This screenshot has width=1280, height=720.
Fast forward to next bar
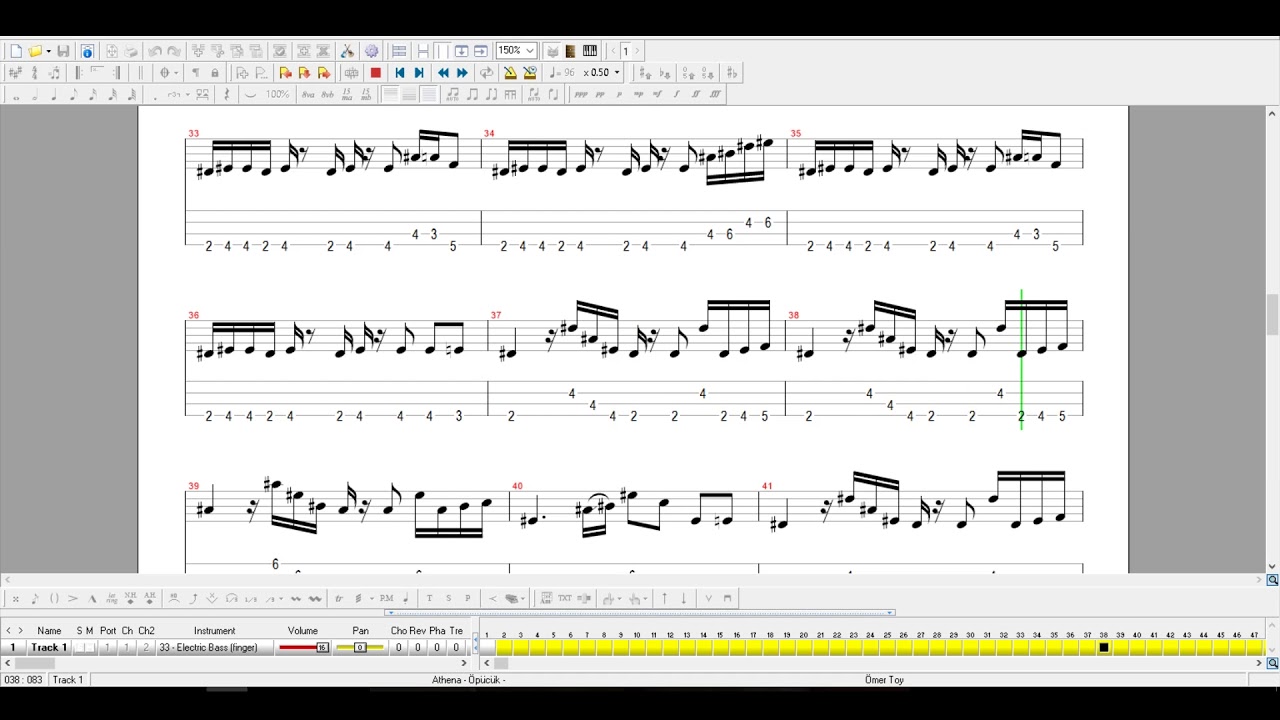point(462,73)
